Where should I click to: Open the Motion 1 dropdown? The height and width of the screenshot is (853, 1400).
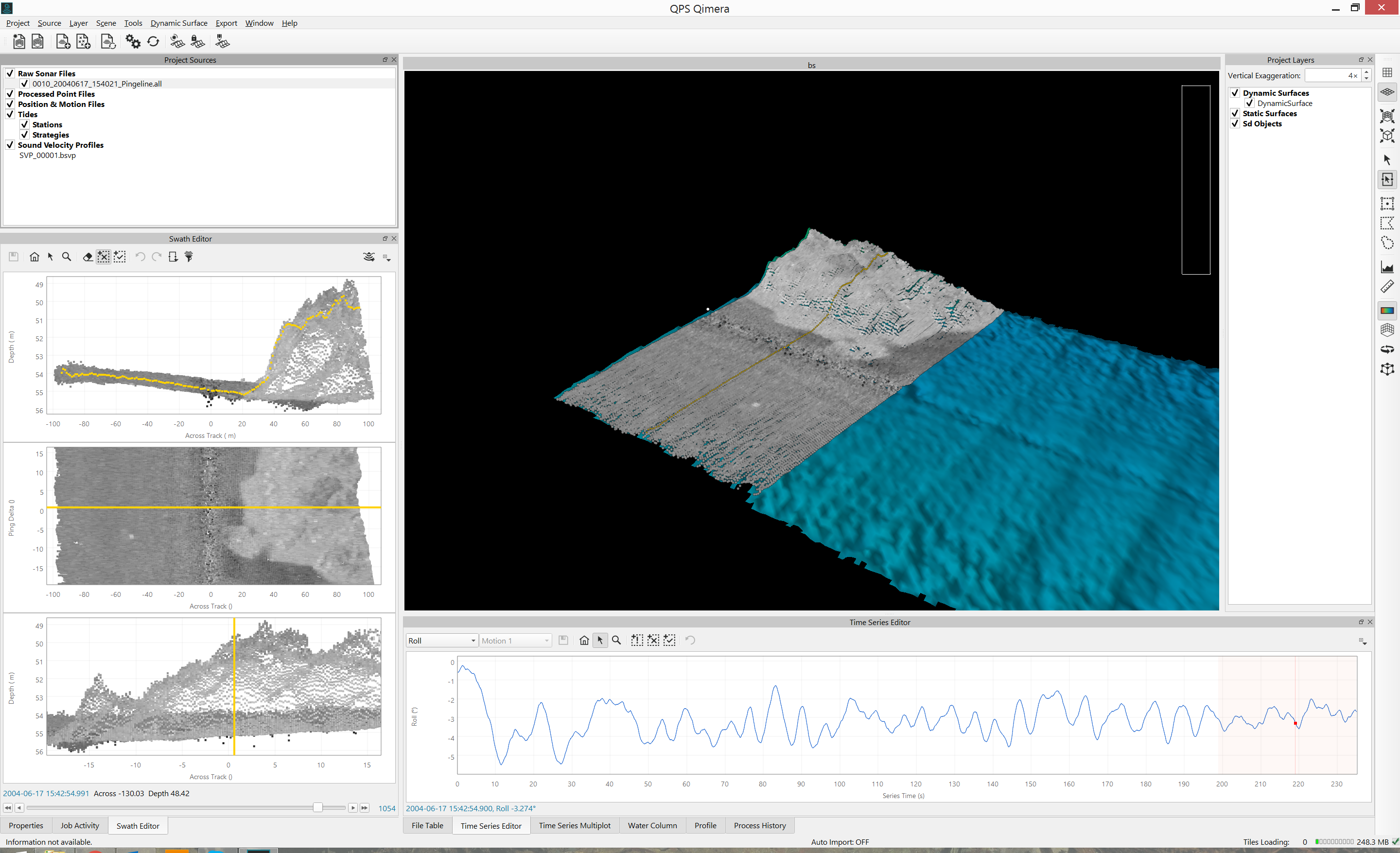click(515, 641)
